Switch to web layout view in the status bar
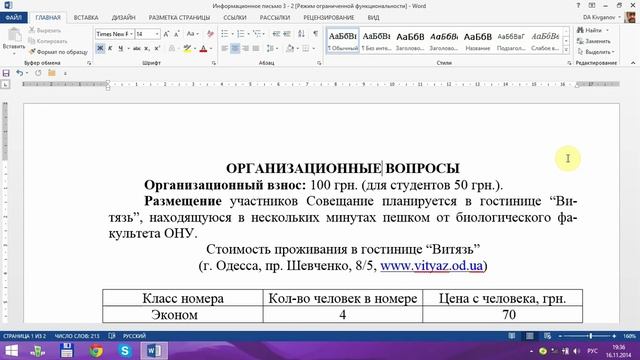Viewport: 640px width, 360px height. pos(547,336)
